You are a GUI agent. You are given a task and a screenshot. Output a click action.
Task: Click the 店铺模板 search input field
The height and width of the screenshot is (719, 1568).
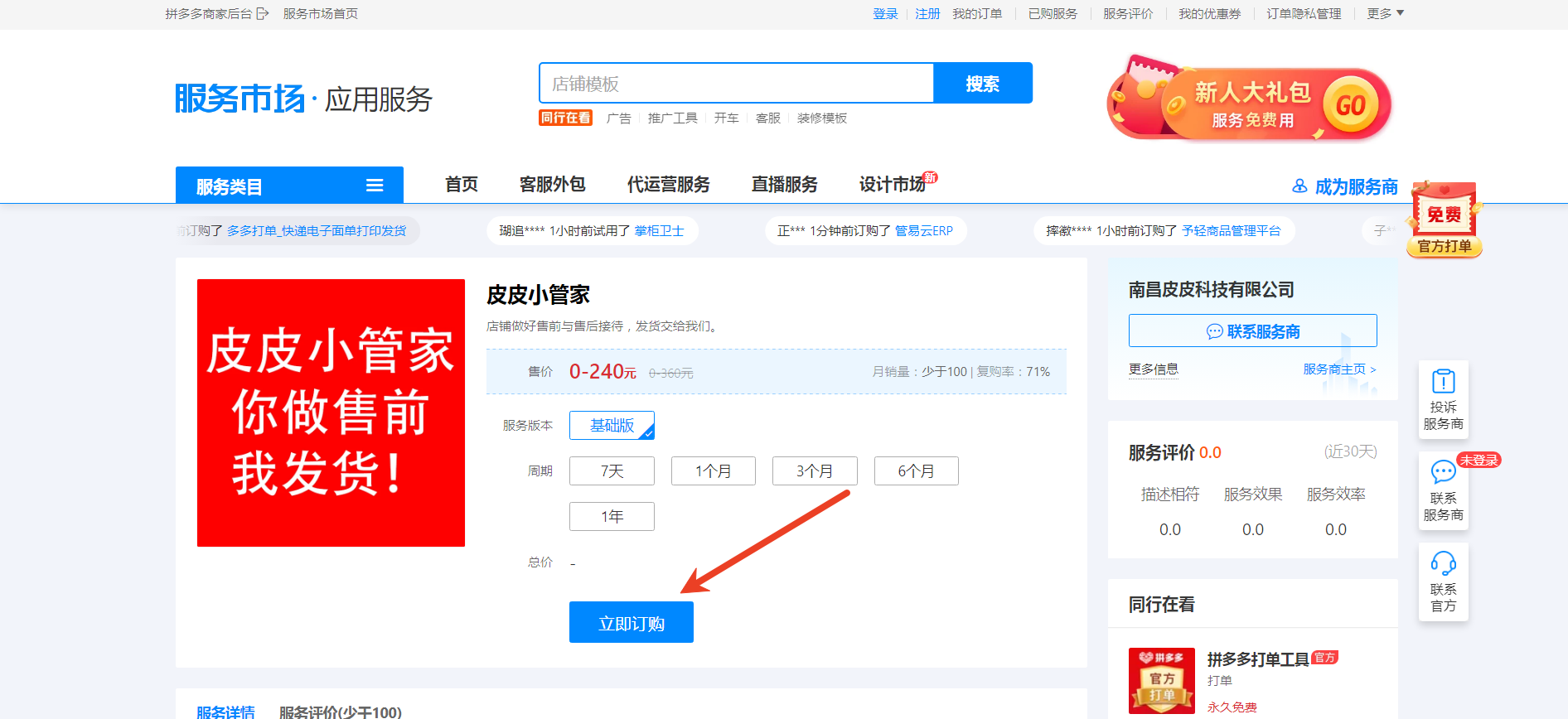(736, 84)
